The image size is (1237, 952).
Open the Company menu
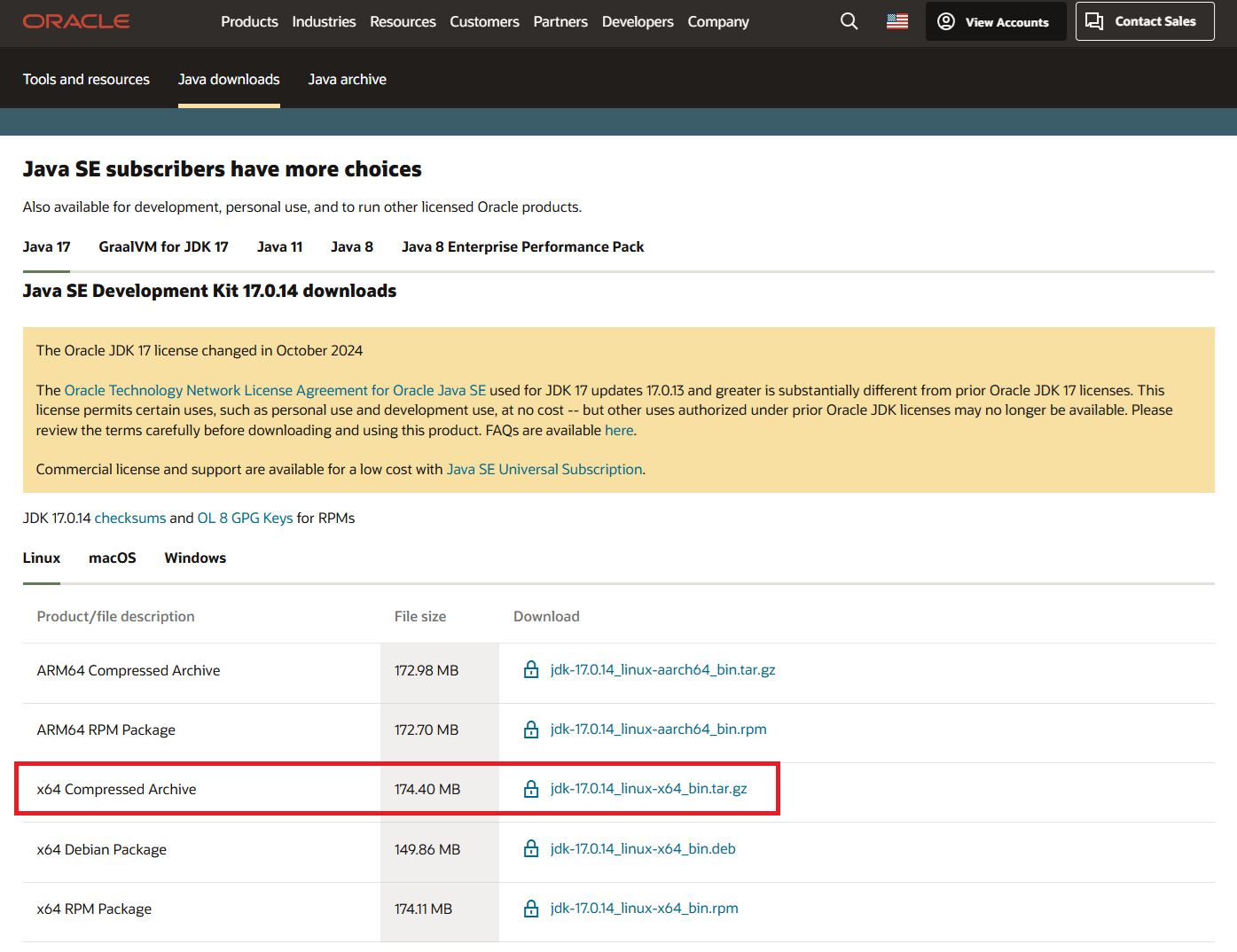(718, 21)
